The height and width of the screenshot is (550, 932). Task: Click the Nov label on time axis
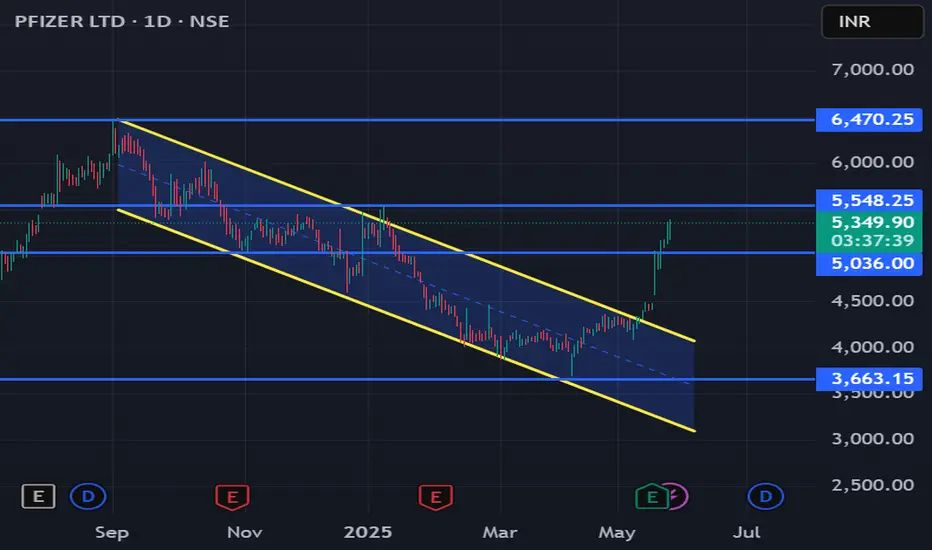pos(244,532)
